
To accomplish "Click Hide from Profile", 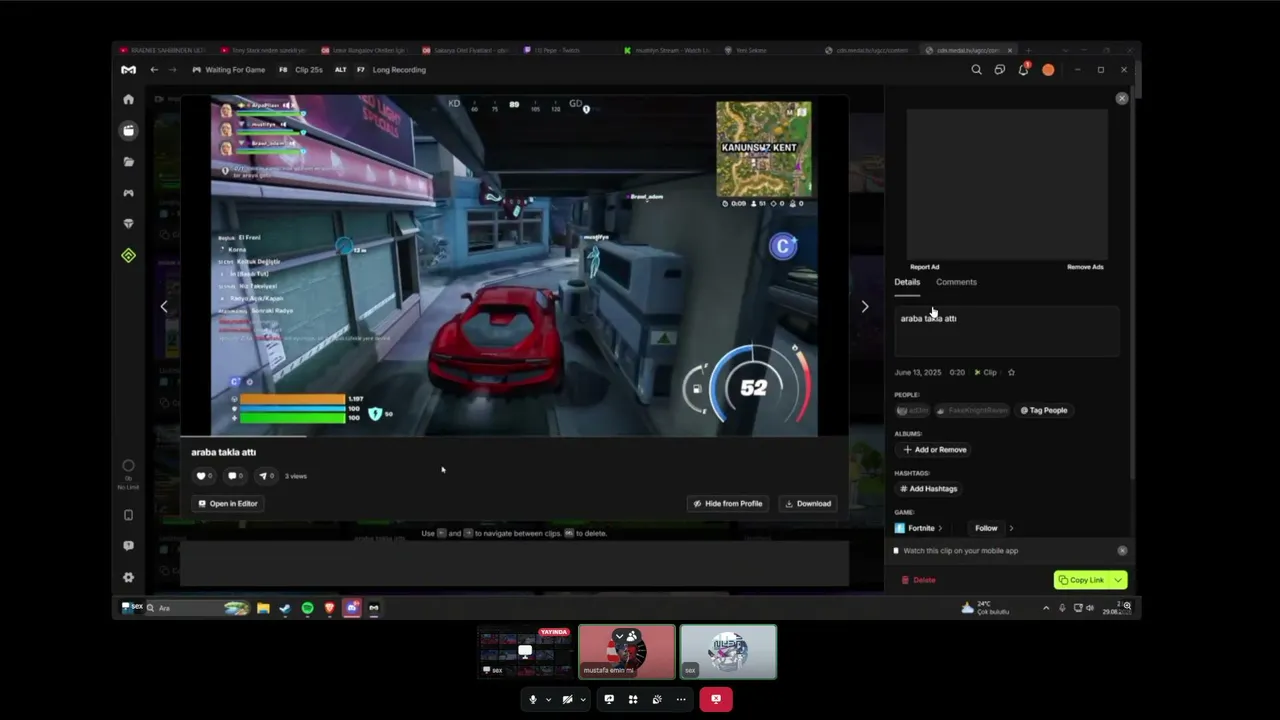I will (728, 504).
